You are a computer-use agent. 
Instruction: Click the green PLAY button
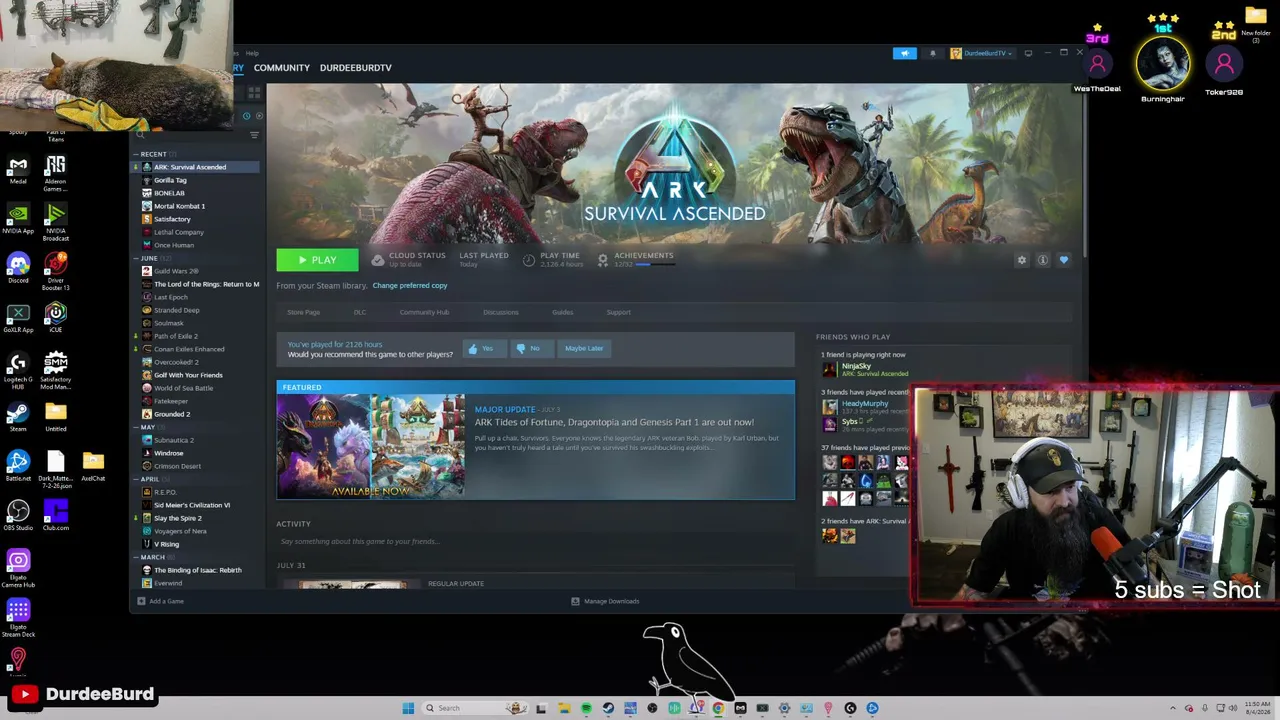click(x=317, y=260)
